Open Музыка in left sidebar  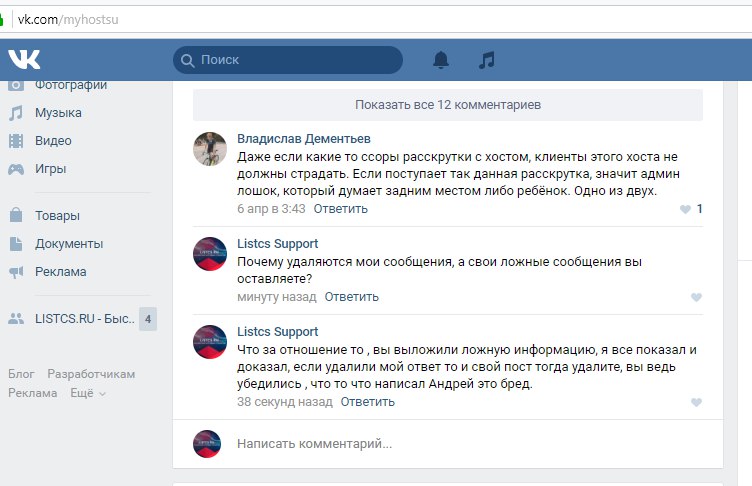[58, 113]
